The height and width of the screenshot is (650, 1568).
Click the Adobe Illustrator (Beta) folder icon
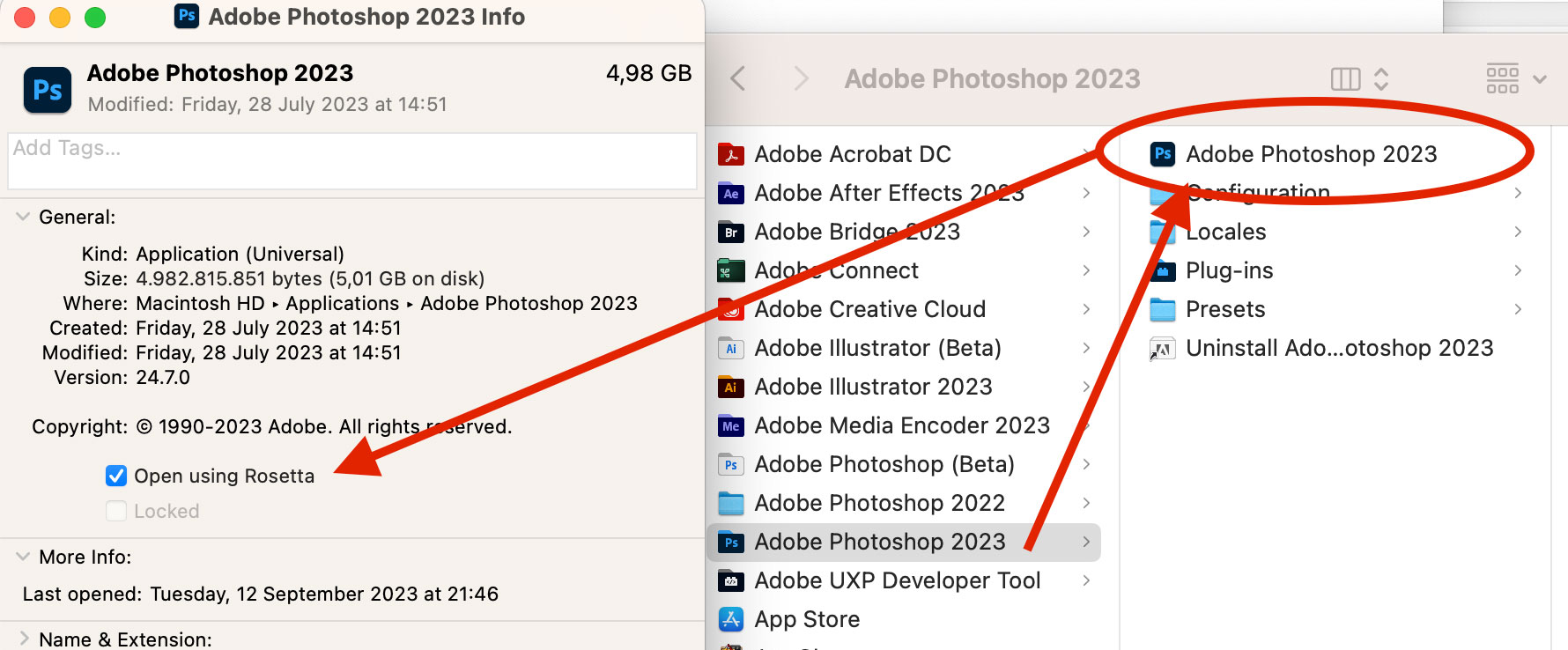731,349
